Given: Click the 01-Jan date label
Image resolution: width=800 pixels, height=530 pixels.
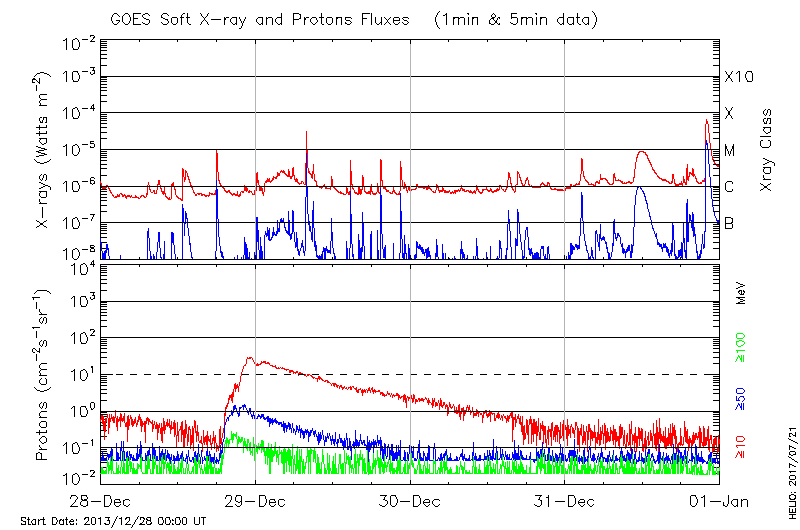Looking at the screenshot, I should (718, 500).
